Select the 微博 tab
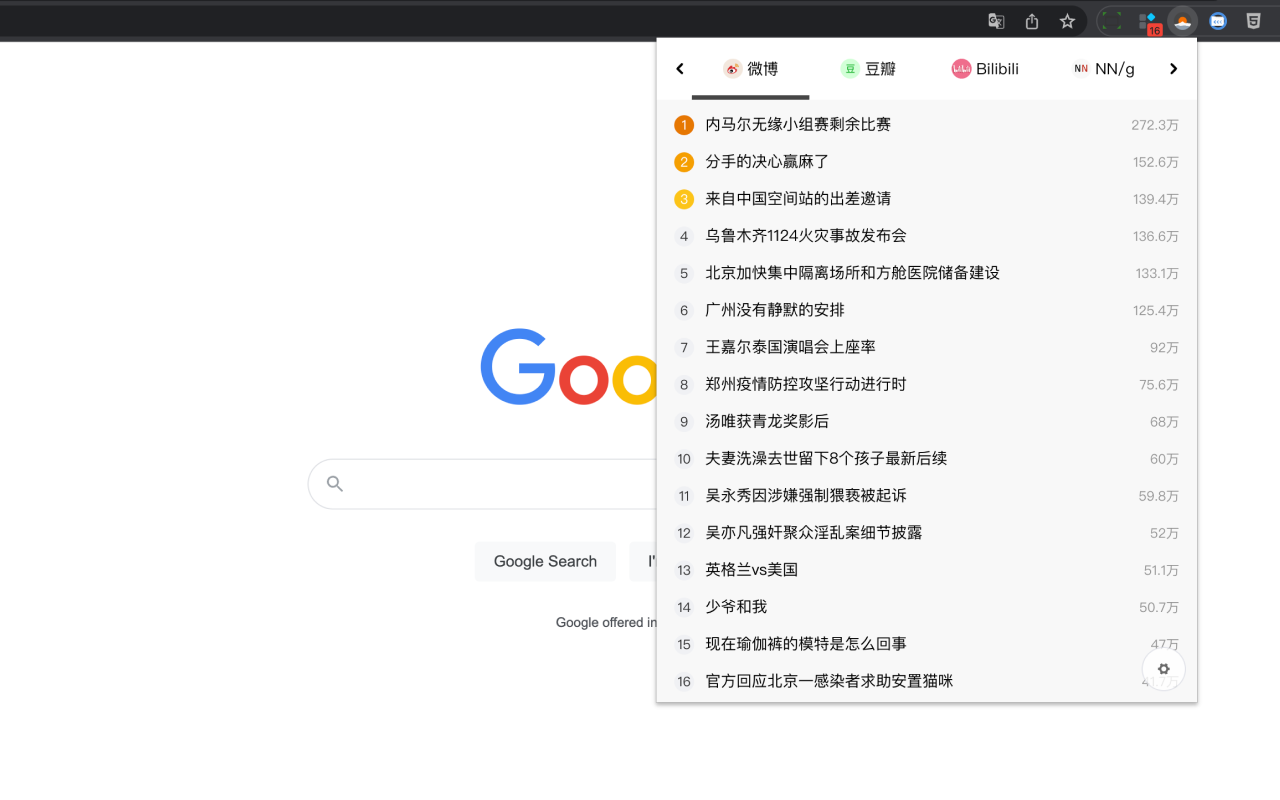1280x800 pixels. pyautogui.click(x=750, y=69)
